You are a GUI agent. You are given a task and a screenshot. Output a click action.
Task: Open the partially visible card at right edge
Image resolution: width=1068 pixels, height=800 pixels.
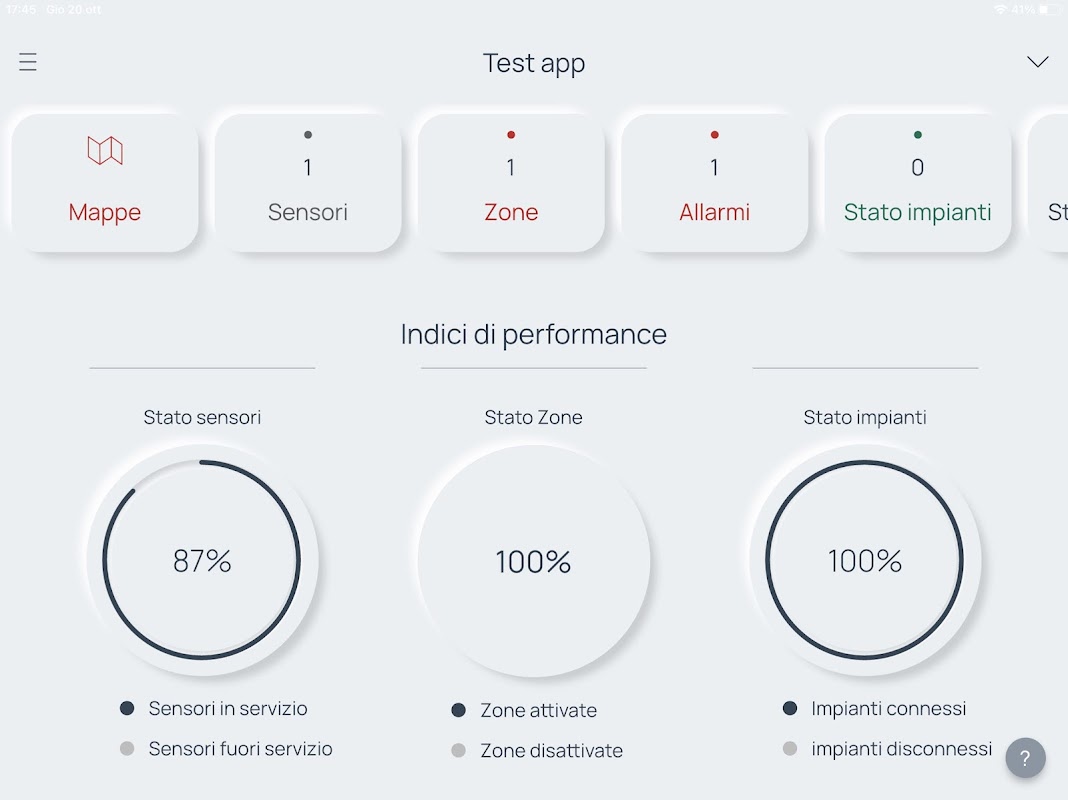(1050, 182)
